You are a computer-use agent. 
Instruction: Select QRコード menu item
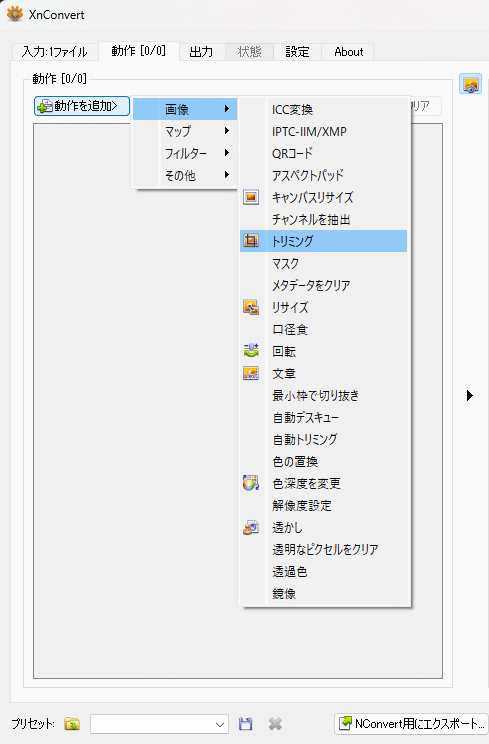tap(323, 153)
